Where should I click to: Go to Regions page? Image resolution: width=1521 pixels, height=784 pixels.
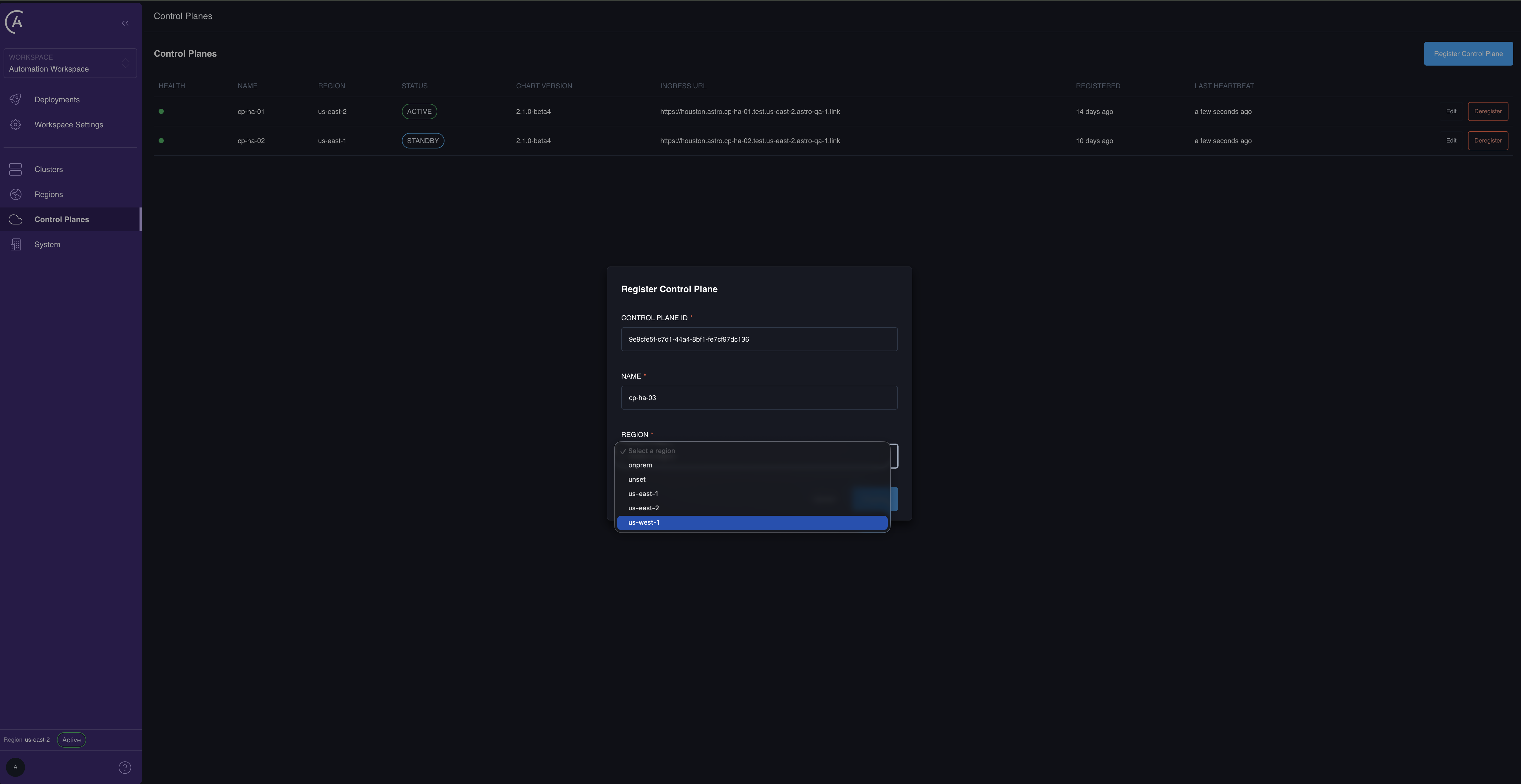48,194
